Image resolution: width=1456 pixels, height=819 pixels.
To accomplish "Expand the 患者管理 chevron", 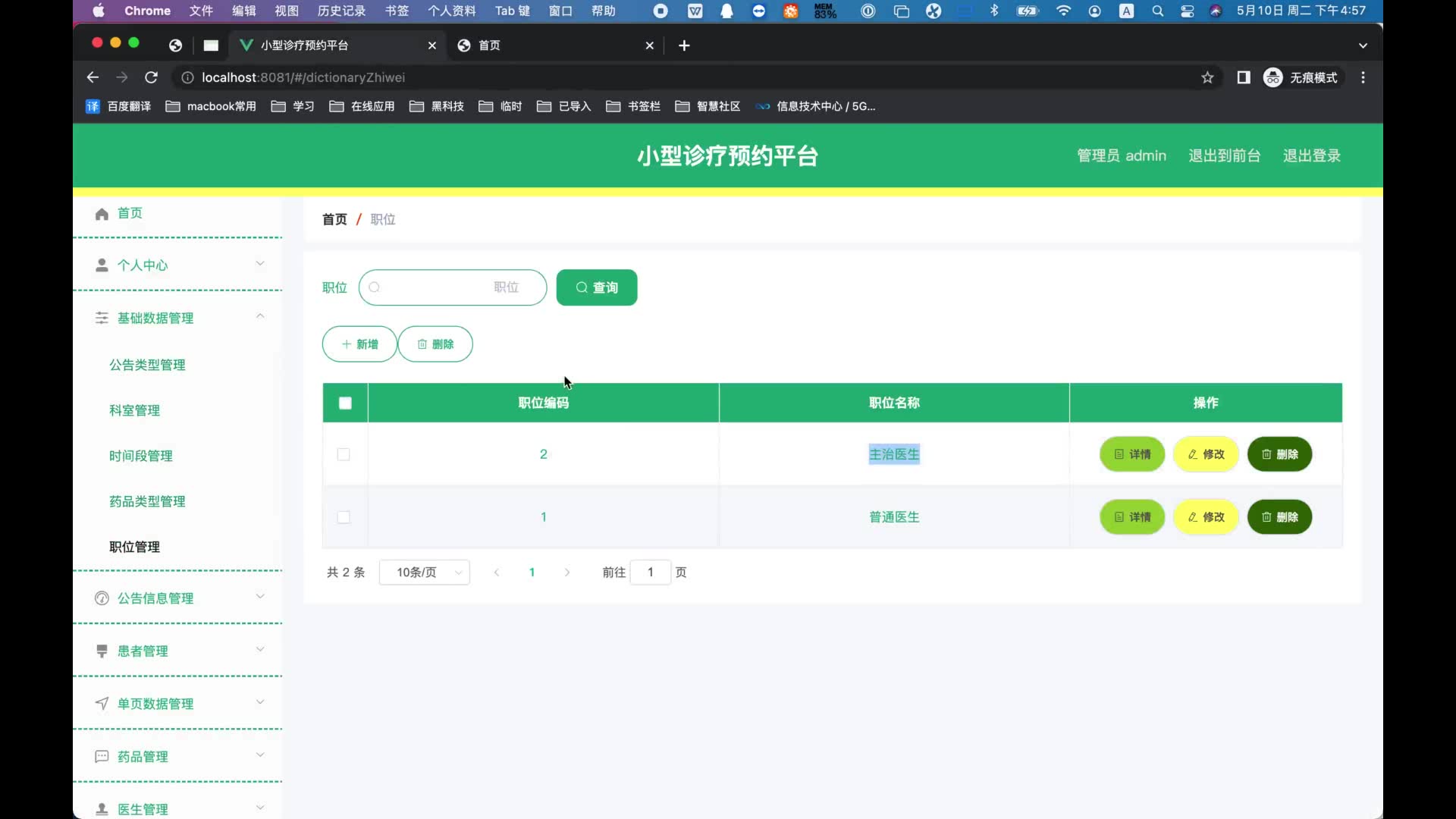I will [260, 650].
